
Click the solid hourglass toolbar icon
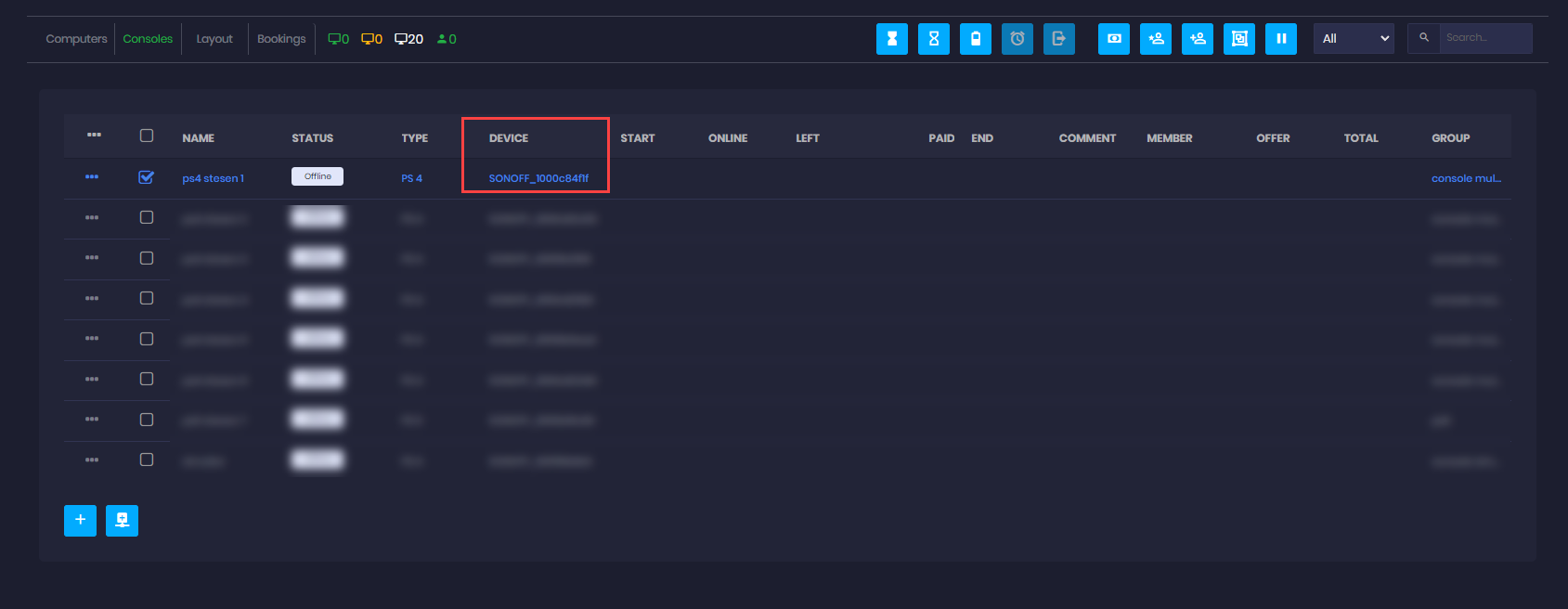tap(891, 39)
